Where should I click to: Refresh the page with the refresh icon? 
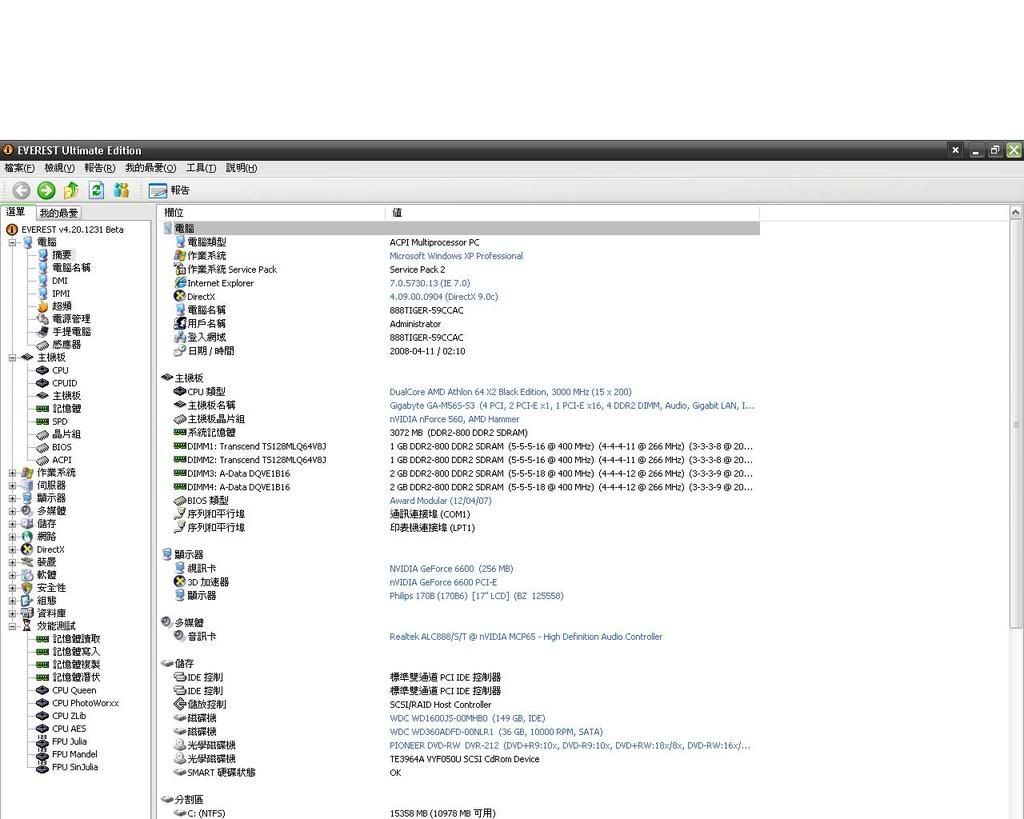point(96,190)
